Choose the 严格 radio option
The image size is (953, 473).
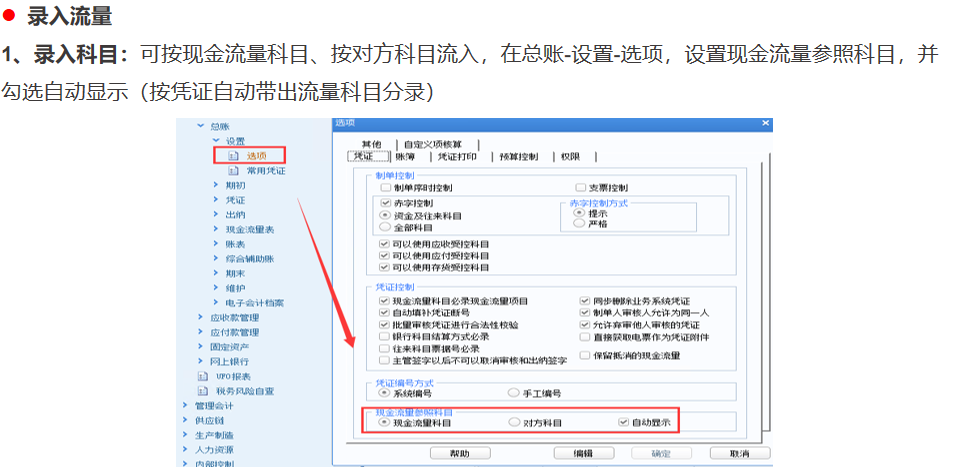(579, 224)
